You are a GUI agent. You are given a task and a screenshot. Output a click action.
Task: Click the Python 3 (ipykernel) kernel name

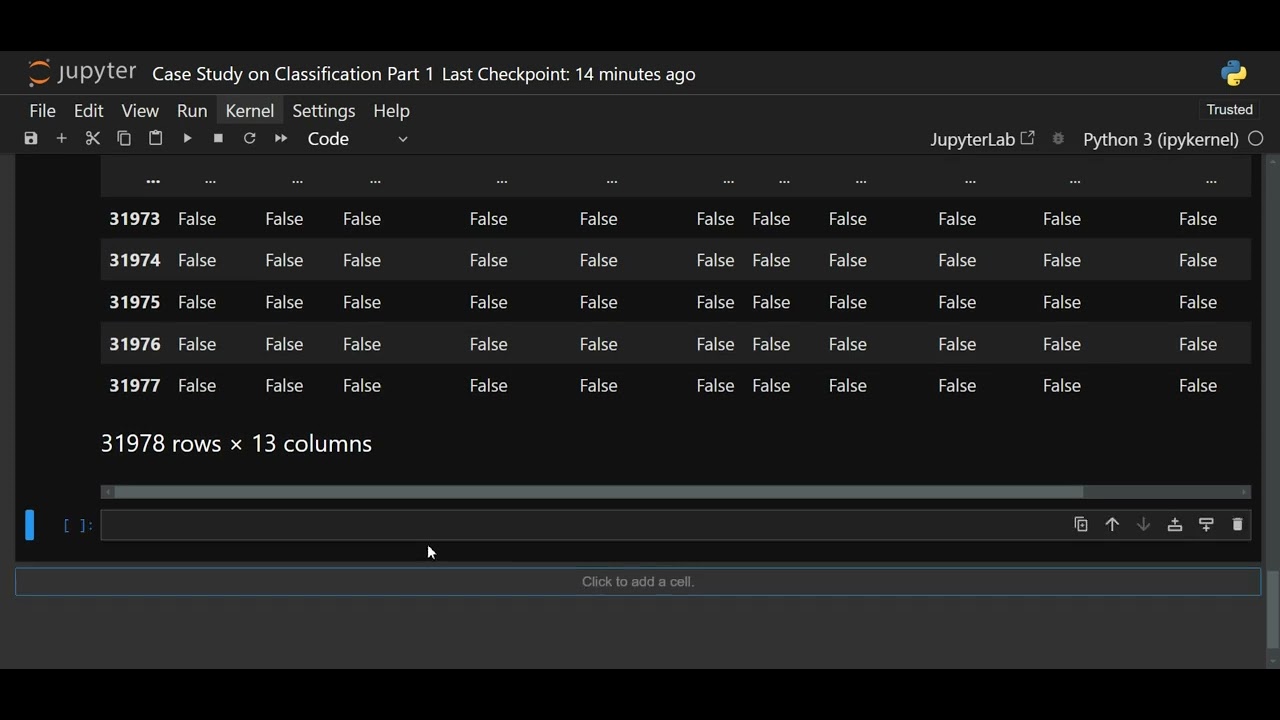[x=1160, y=139]
